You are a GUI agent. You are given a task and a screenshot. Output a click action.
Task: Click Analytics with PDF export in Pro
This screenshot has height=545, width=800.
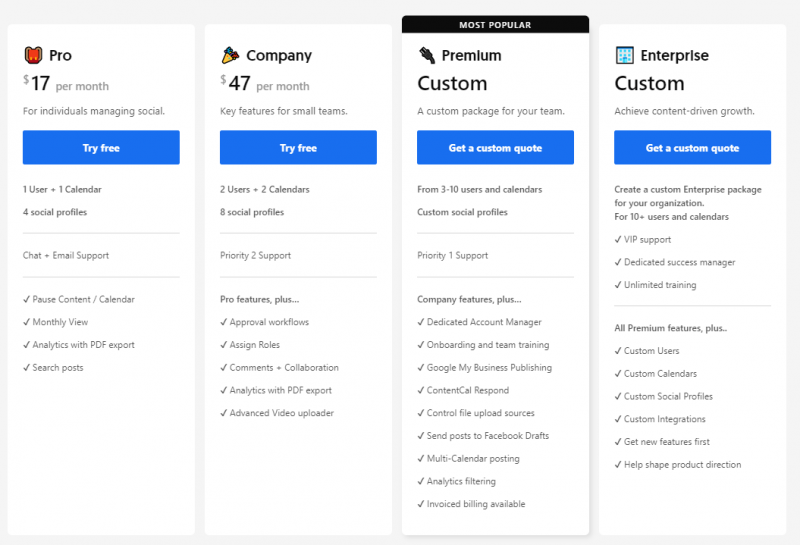[x=84, y=345]
